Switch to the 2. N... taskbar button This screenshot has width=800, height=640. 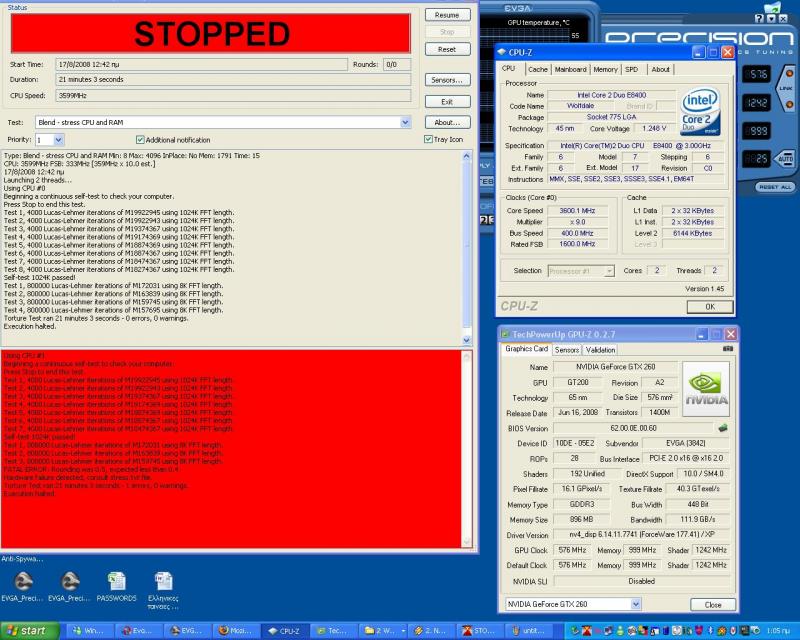[431, 631]
